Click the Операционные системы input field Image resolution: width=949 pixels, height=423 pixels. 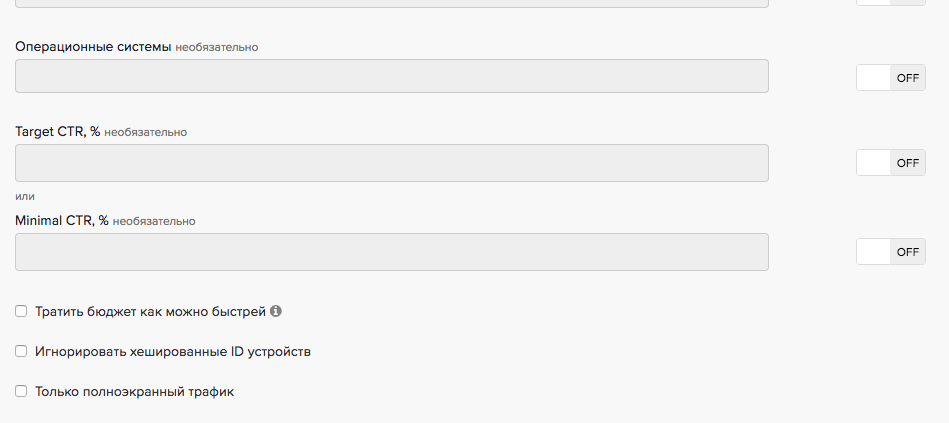[392, 76]
